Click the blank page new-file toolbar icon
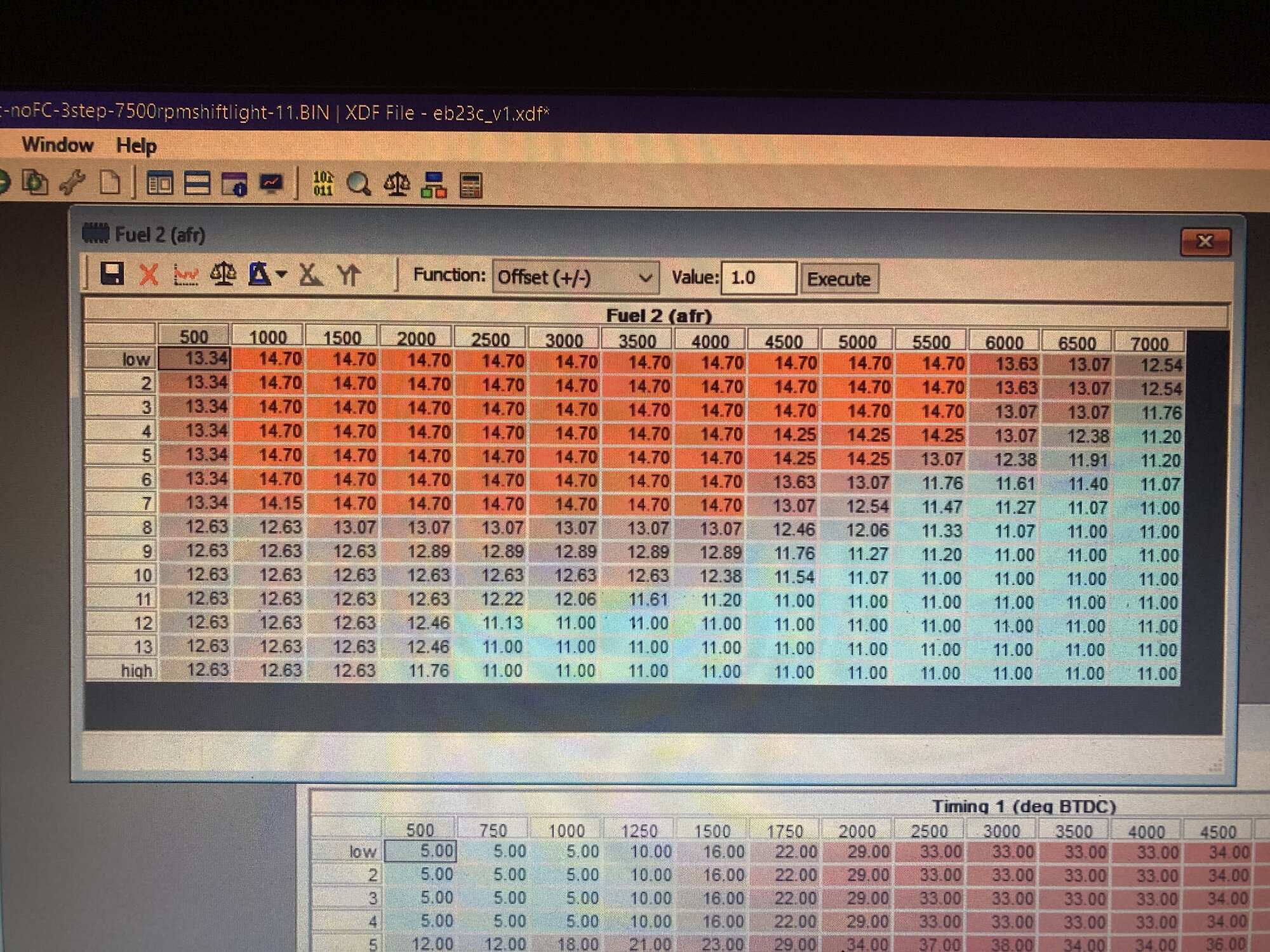 pyautogui.click(x=110, y=183)
